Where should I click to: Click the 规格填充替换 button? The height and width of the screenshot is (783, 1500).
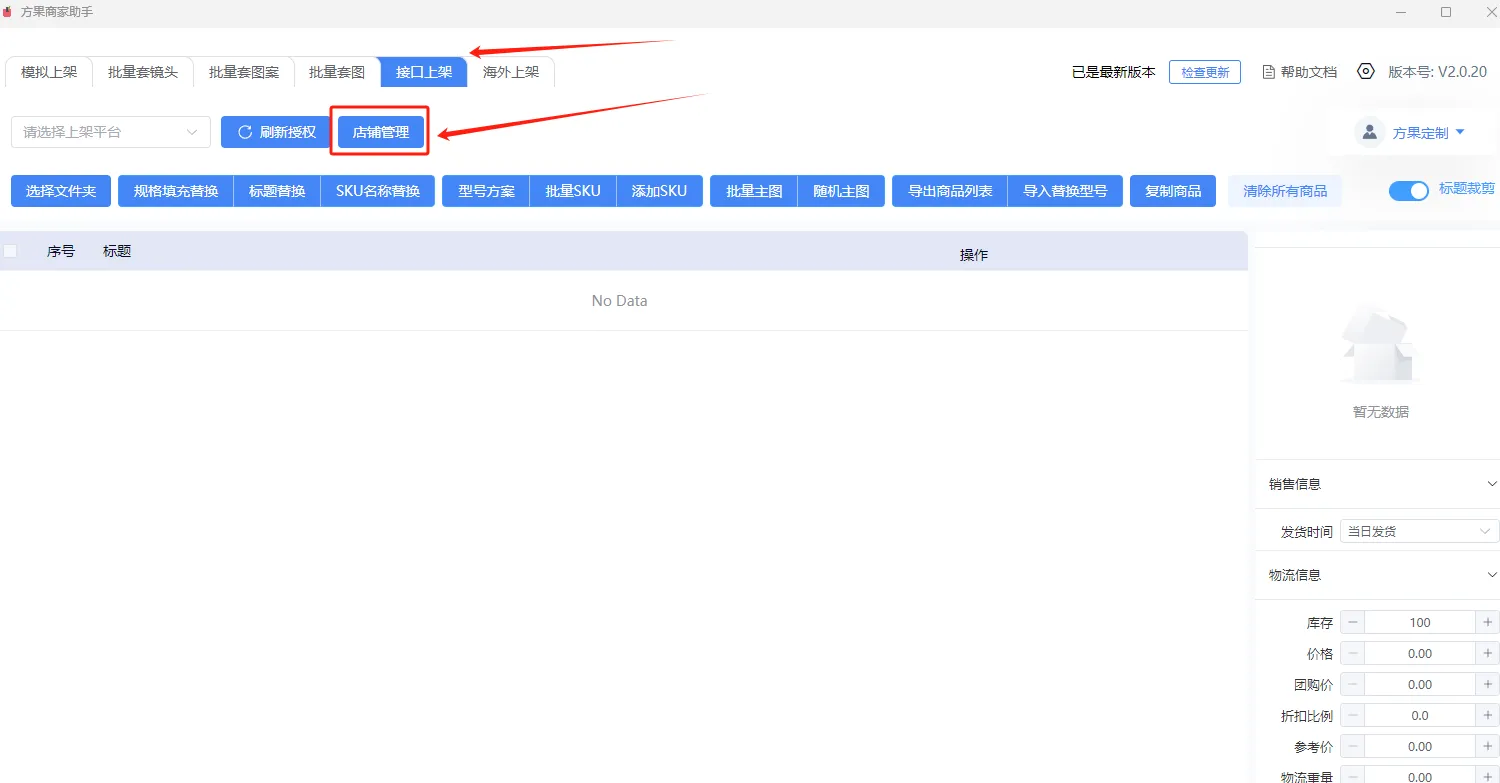point(176,191)
